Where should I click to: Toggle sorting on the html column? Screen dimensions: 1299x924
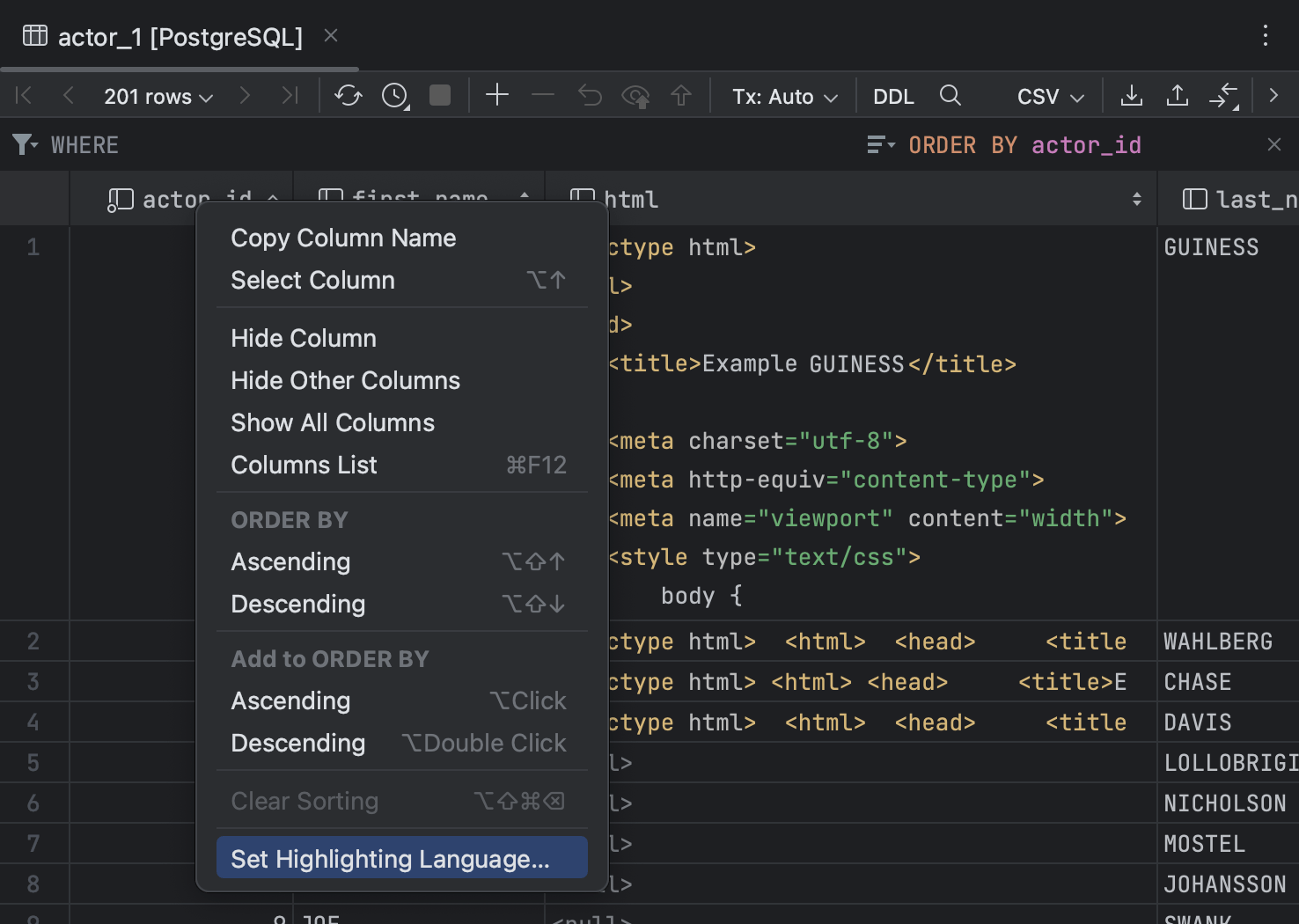pyautogui.click(x=1136, y=199)
